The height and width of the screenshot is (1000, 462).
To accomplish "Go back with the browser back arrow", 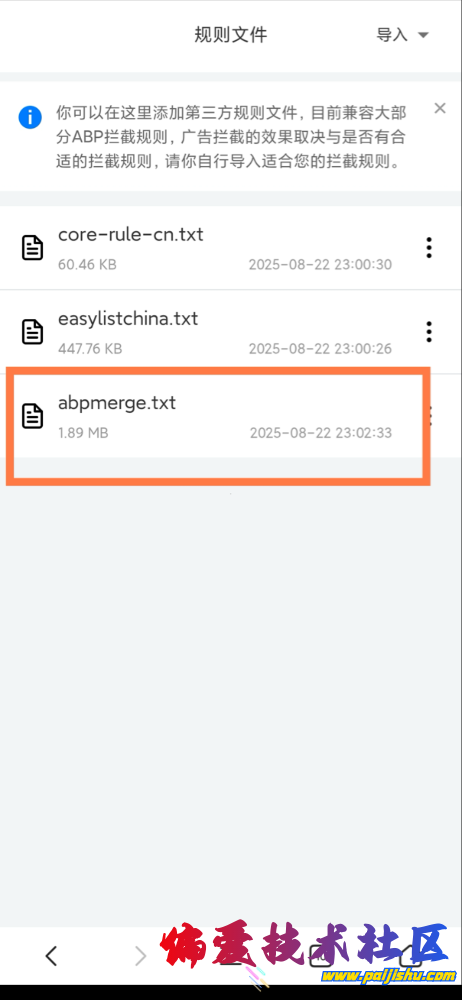I will pyautogui.click(x=52, y=955).
